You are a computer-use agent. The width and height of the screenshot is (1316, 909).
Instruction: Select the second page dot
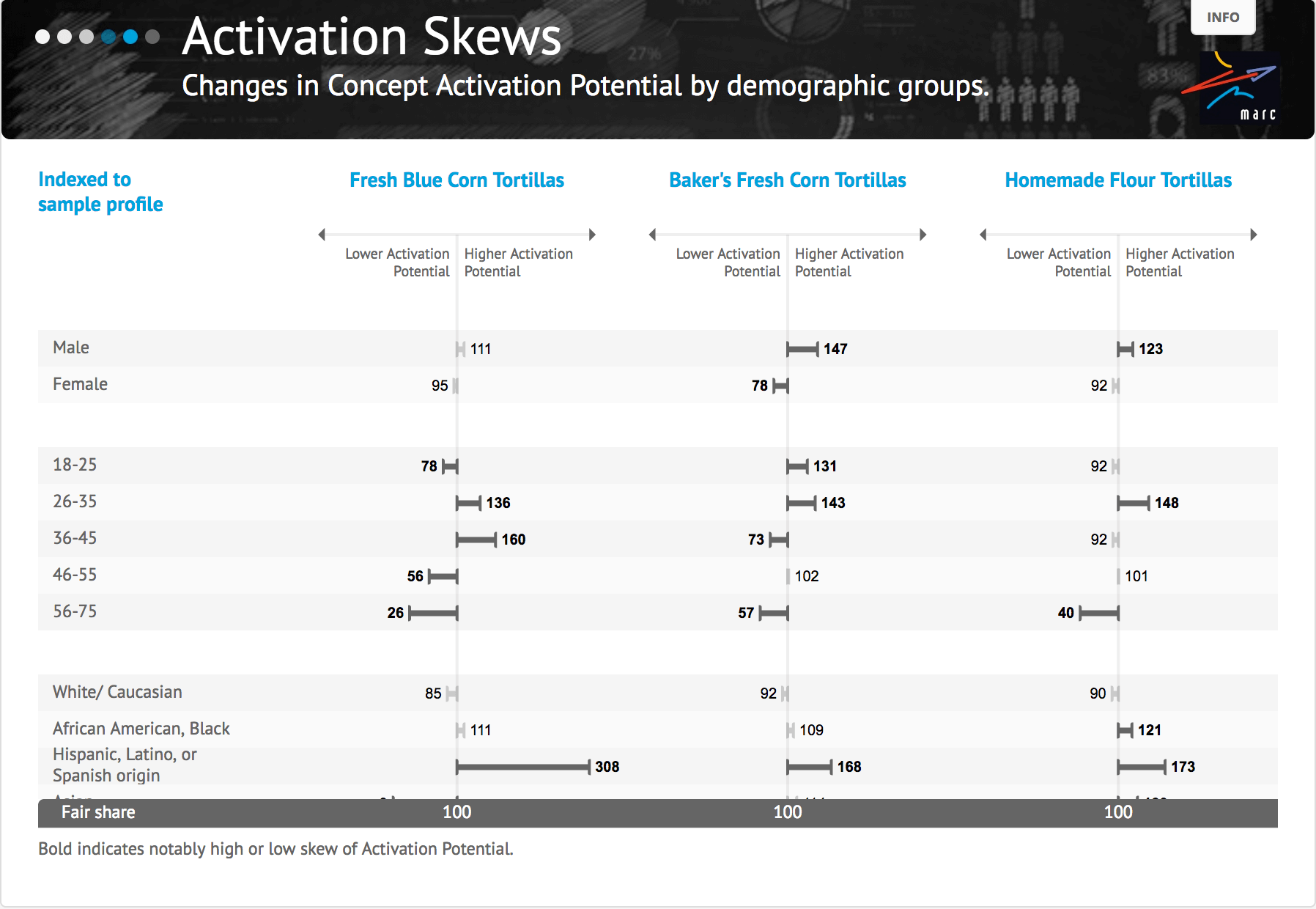tap(64, 37)
